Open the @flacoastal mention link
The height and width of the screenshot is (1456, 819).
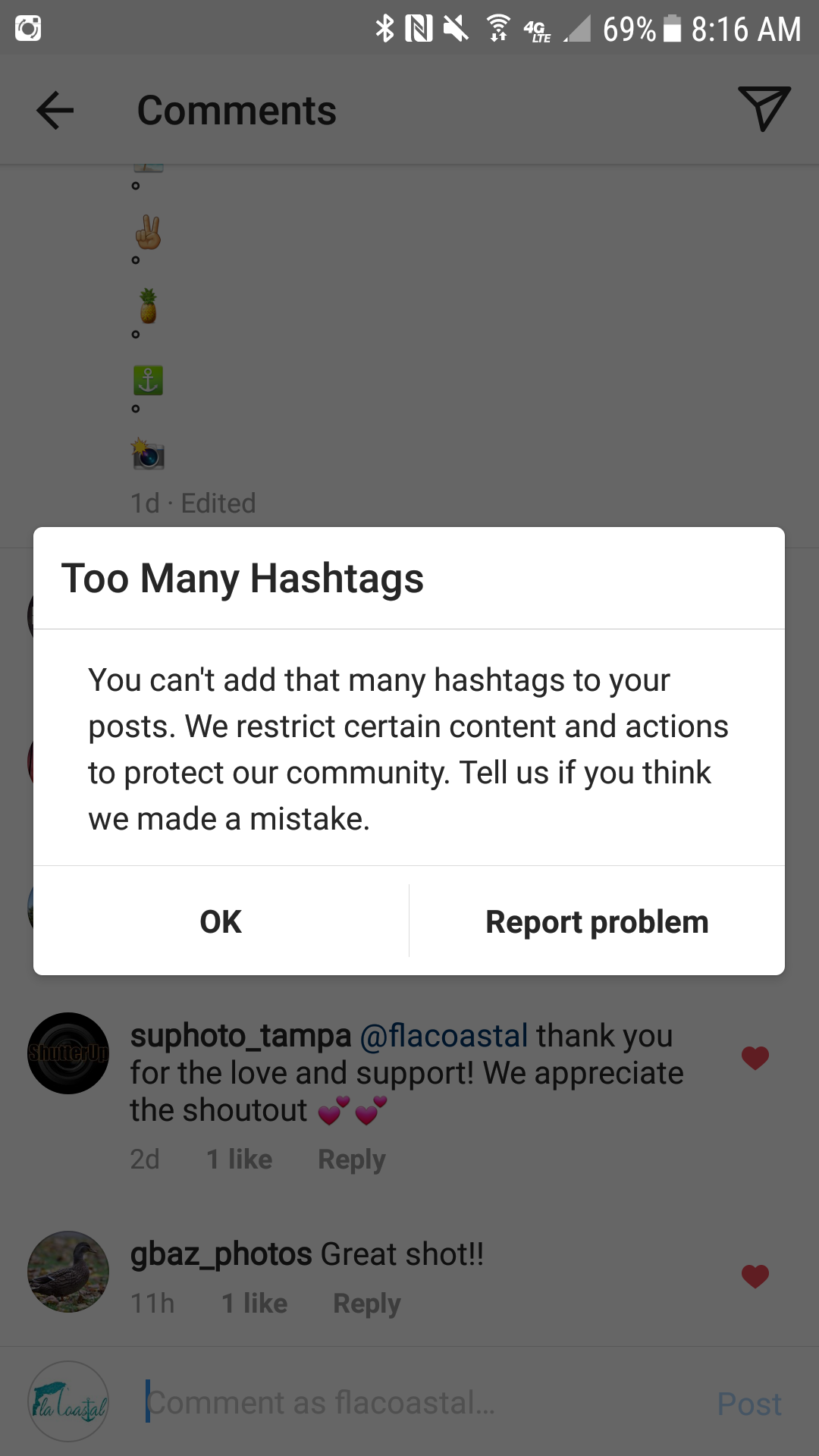444,1036
